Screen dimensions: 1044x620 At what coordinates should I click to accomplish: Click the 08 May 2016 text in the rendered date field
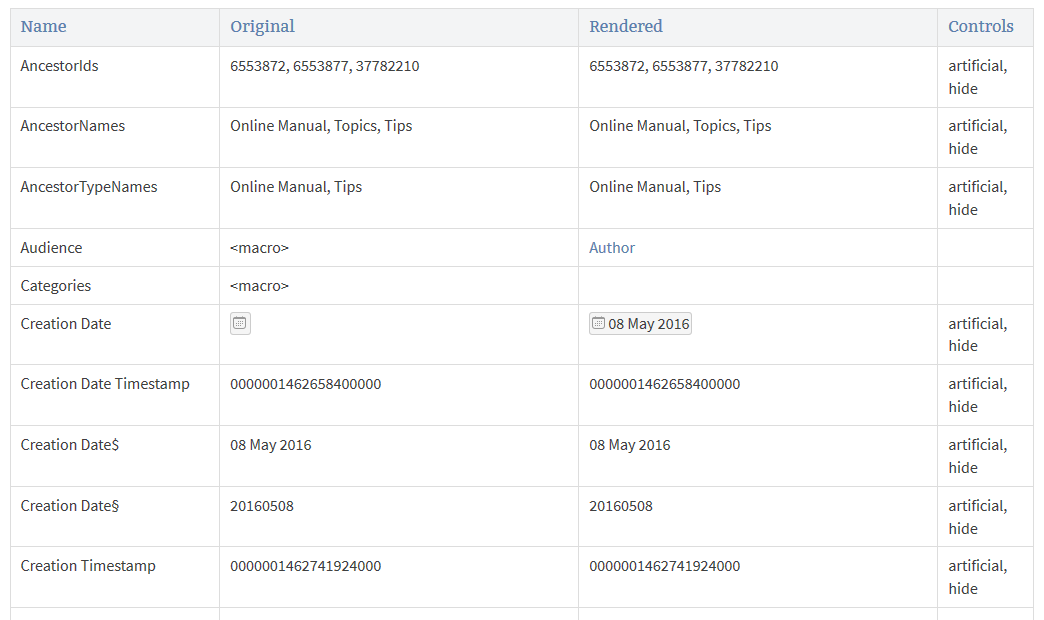click(x=648, y=324)
